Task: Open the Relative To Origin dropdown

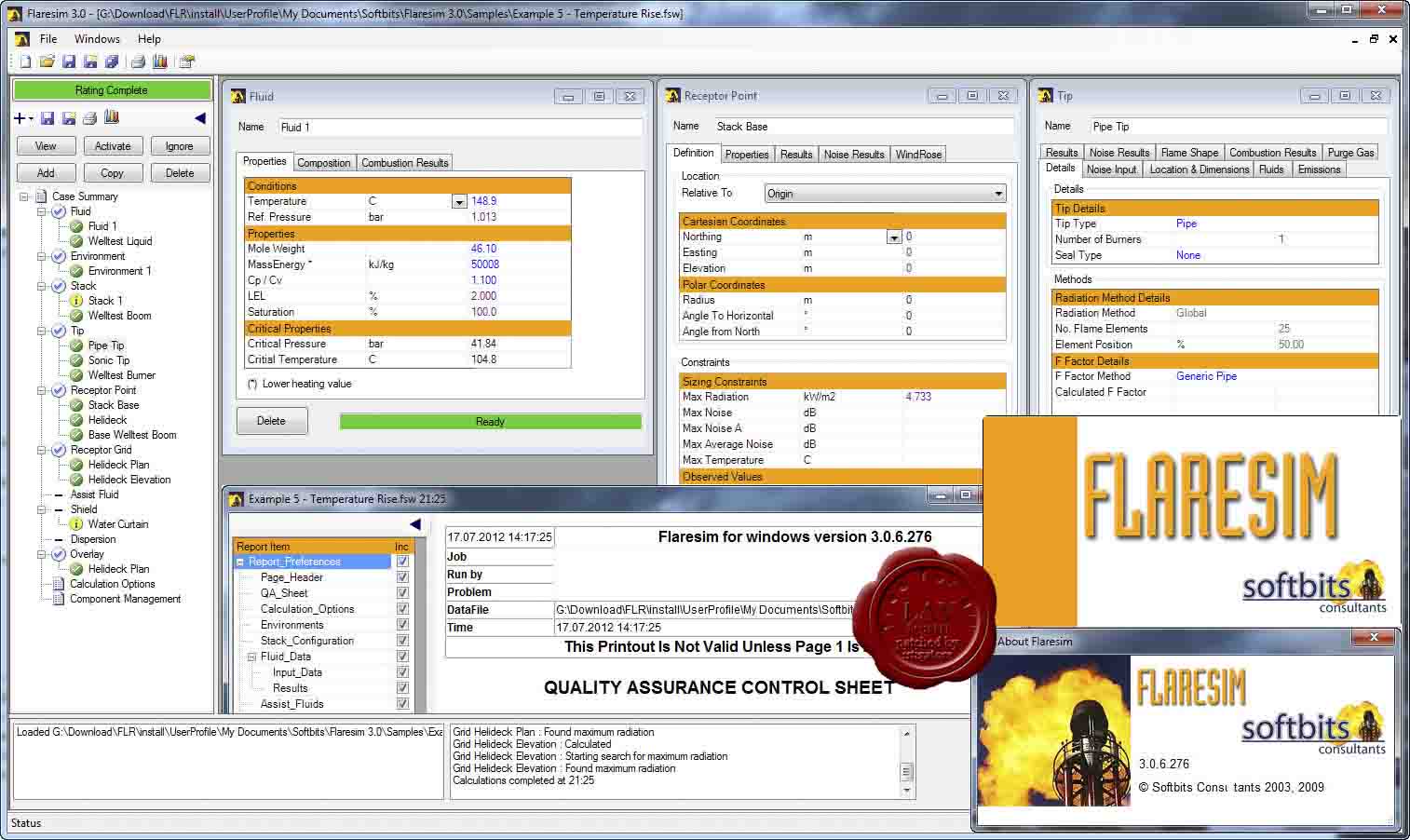Action: coord(998,194)
